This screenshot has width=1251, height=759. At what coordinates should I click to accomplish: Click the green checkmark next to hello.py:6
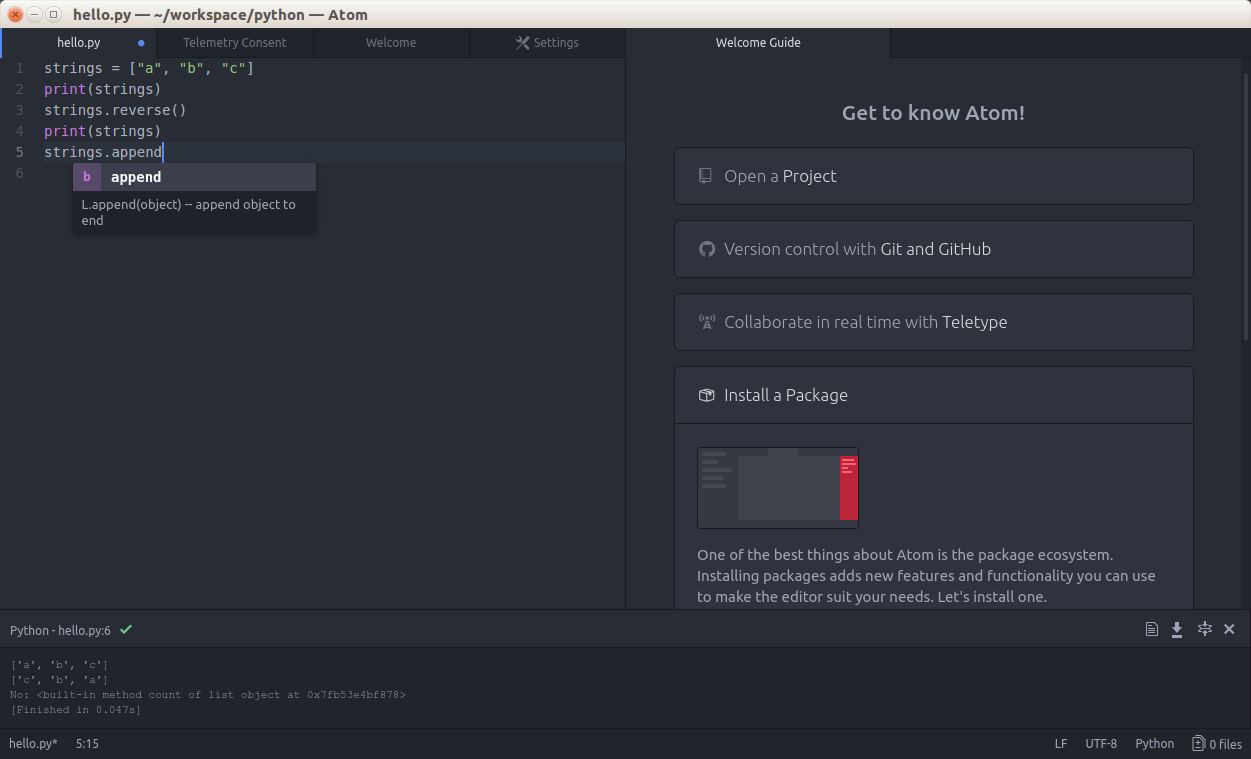click(126, 630)
